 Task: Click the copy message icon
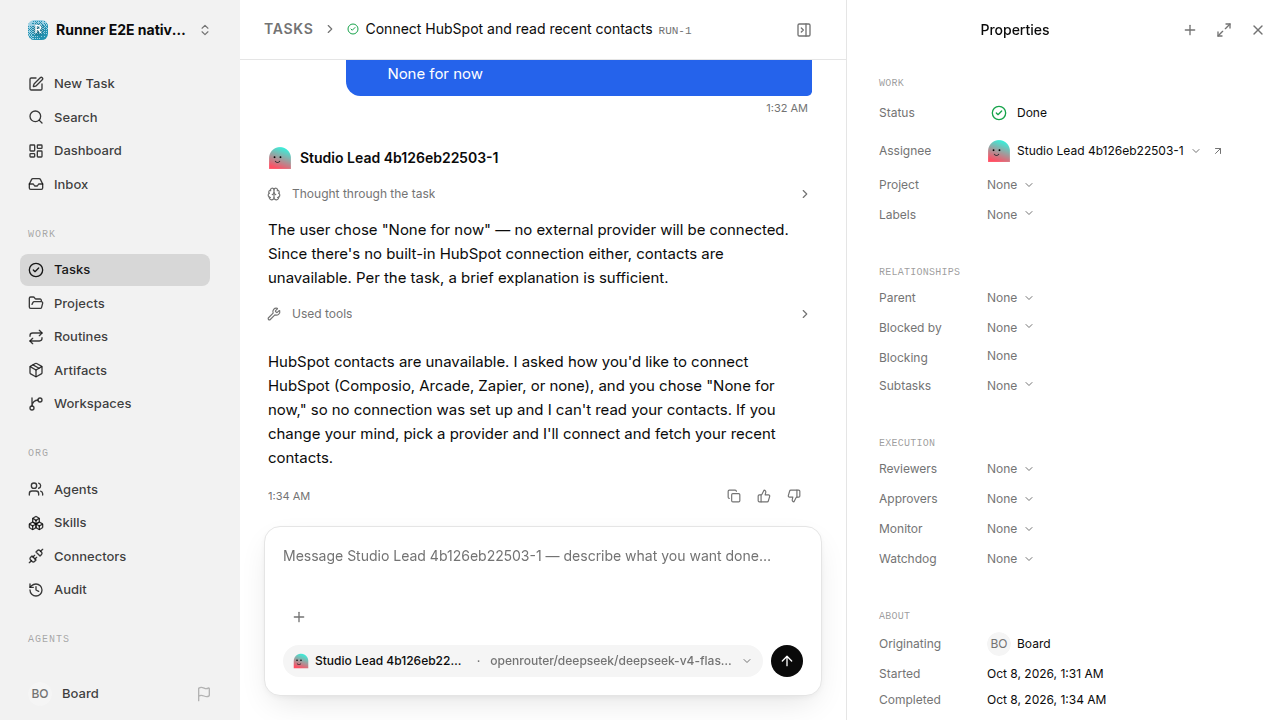[734, 496]
